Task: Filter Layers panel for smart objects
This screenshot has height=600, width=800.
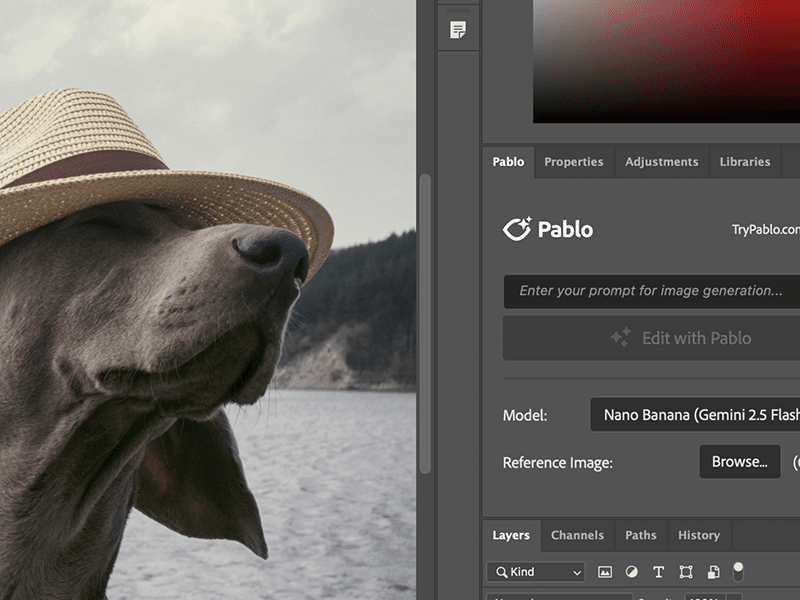Action: (x=713, y=572)
